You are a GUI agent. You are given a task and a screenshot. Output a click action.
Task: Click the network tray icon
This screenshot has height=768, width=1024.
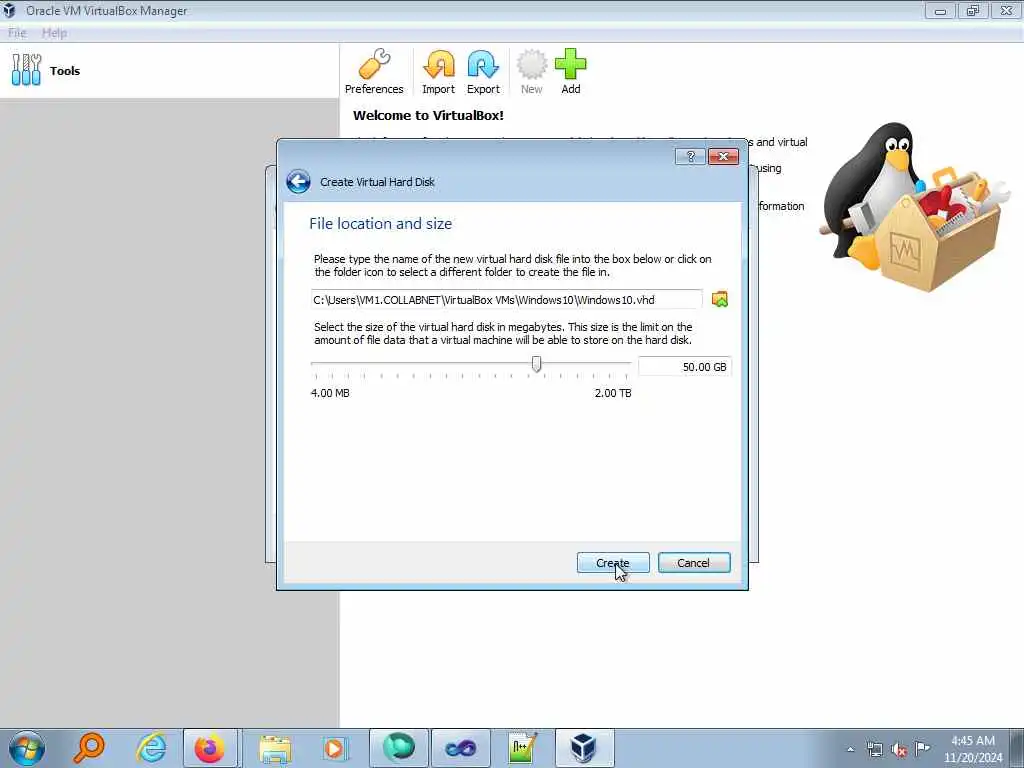(874, 749)
